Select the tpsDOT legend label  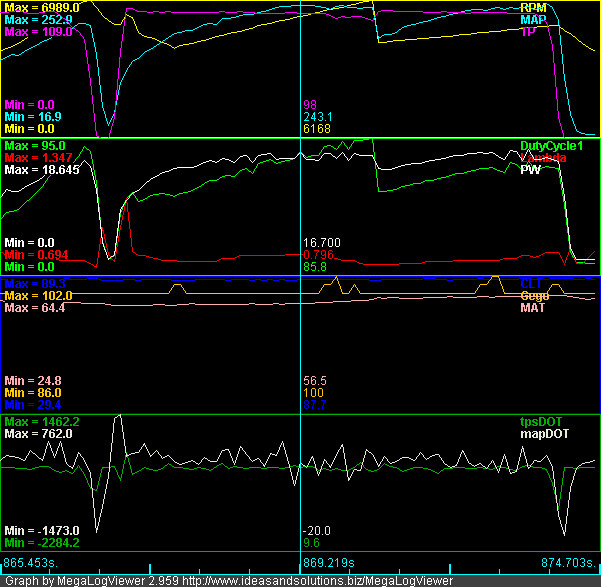coord(541,422)
